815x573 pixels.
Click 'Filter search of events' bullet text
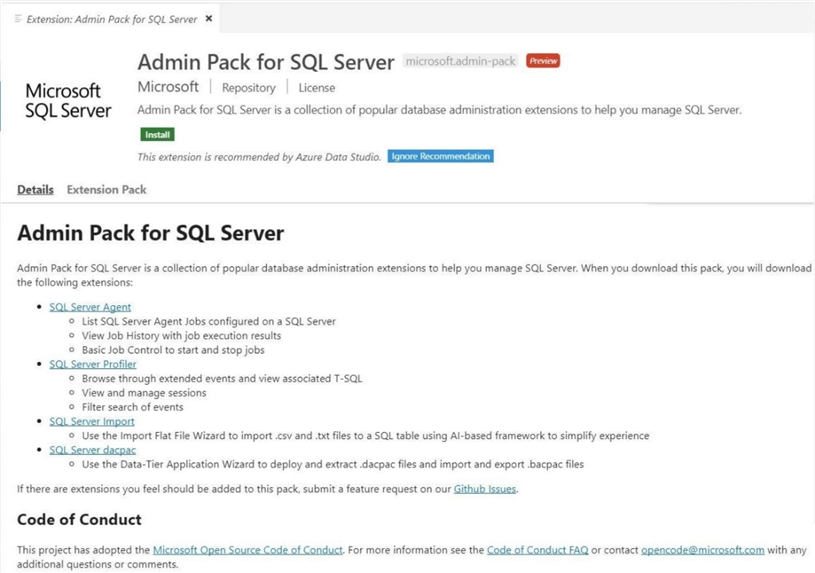pyautogui.click(x=133, y=407)
